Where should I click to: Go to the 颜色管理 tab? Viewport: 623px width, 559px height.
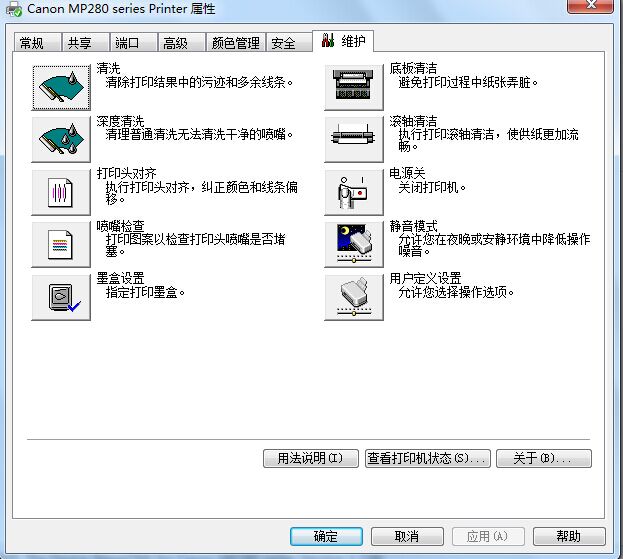tap(236, 43)
